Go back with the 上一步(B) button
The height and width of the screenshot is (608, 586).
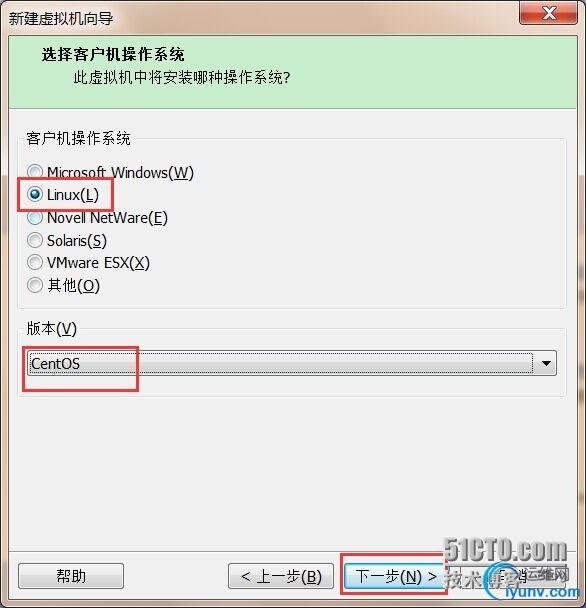coord(281,576)
